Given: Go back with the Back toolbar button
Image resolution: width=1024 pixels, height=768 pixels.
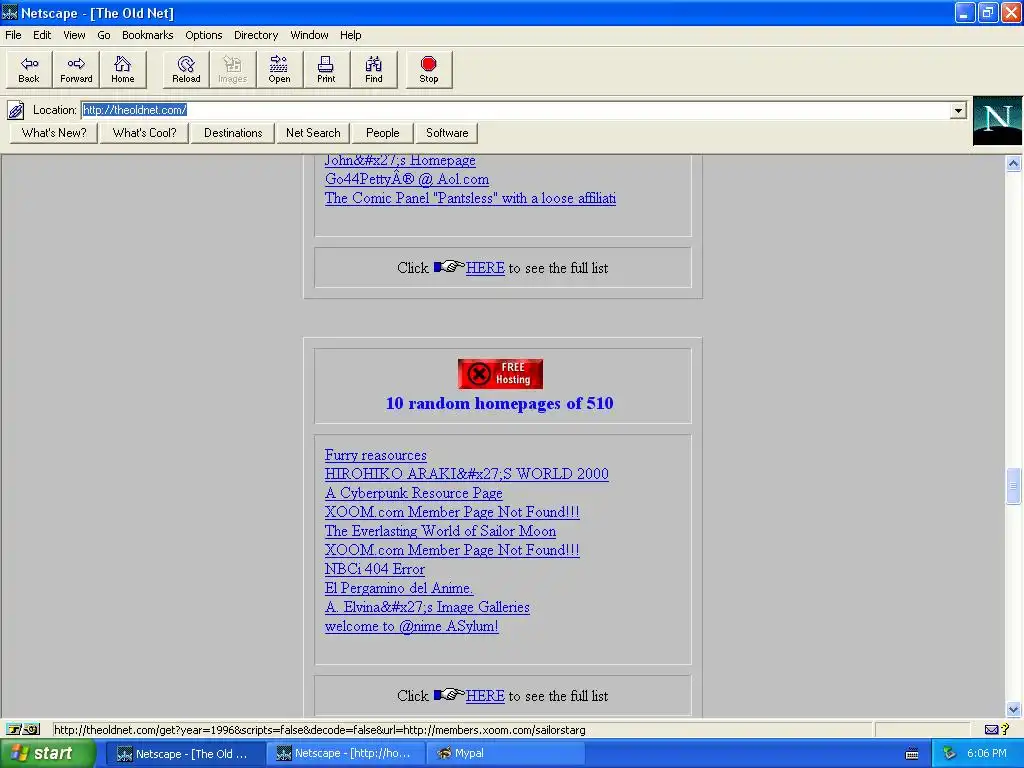Looking at the screenshot, I should pos(29,70).
